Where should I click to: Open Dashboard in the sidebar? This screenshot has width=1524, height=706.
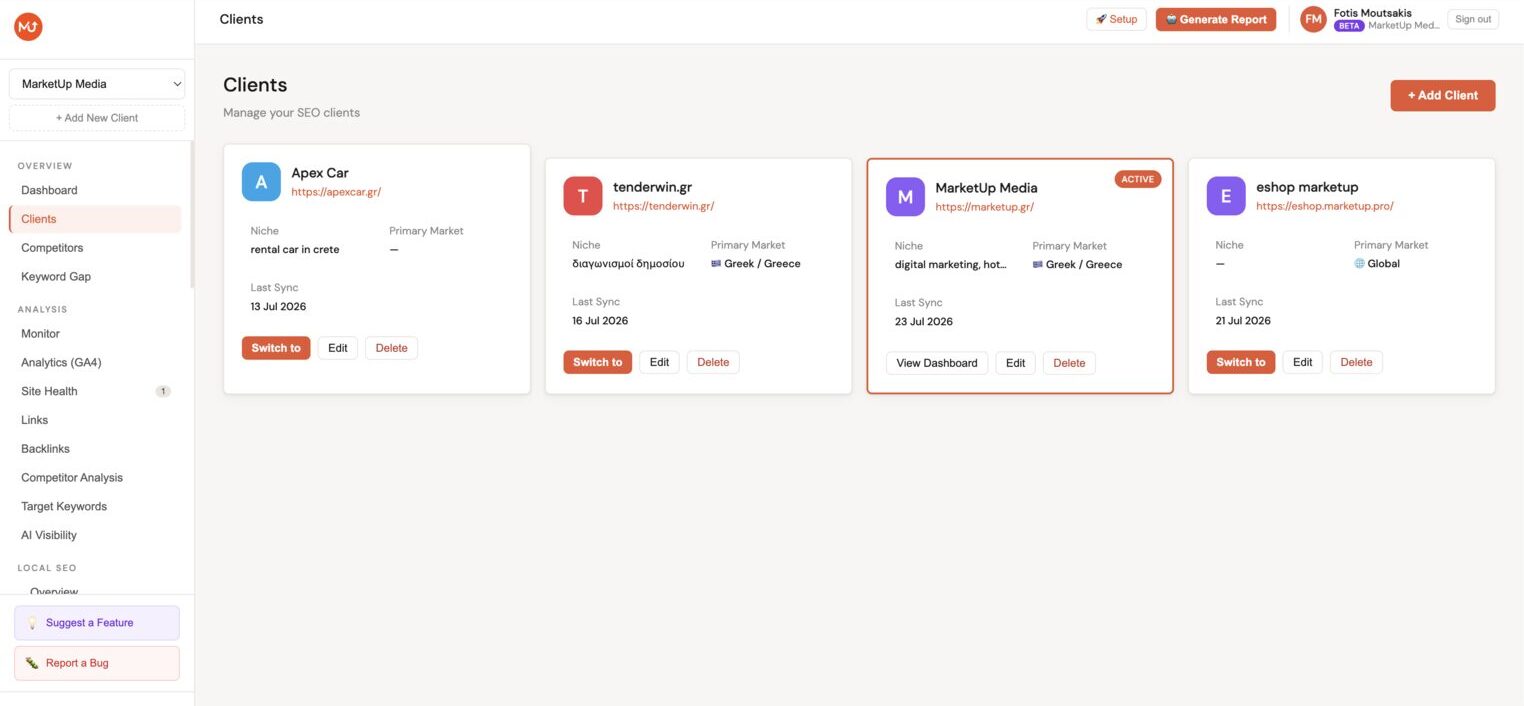pos(95,190)
